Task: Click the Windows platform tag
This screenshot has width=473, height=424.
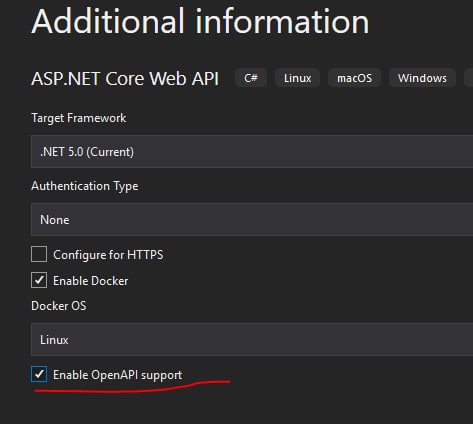Action: coord(422,78)
